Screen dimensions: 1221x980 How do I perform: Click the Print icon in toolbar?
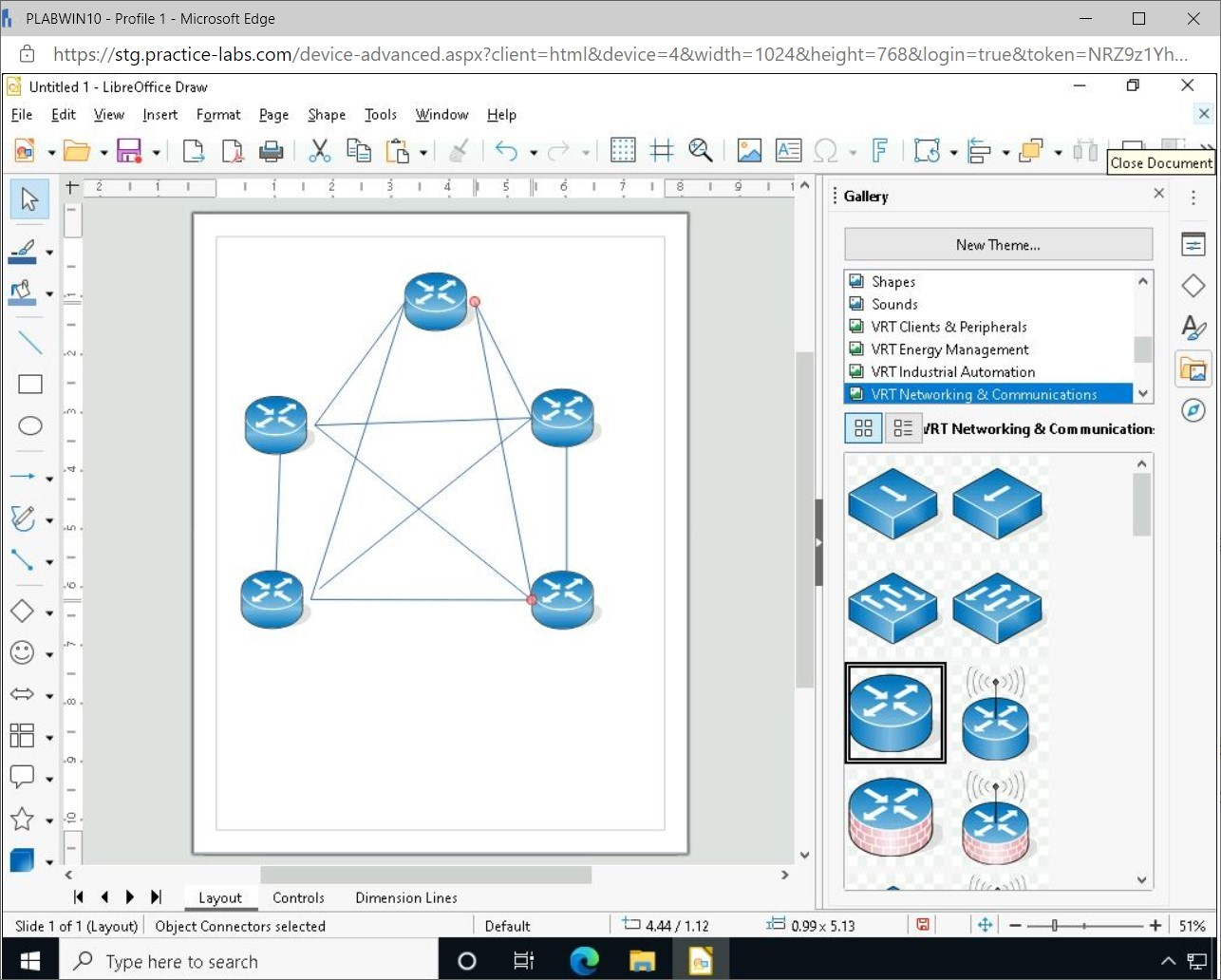tap(272, 150)
